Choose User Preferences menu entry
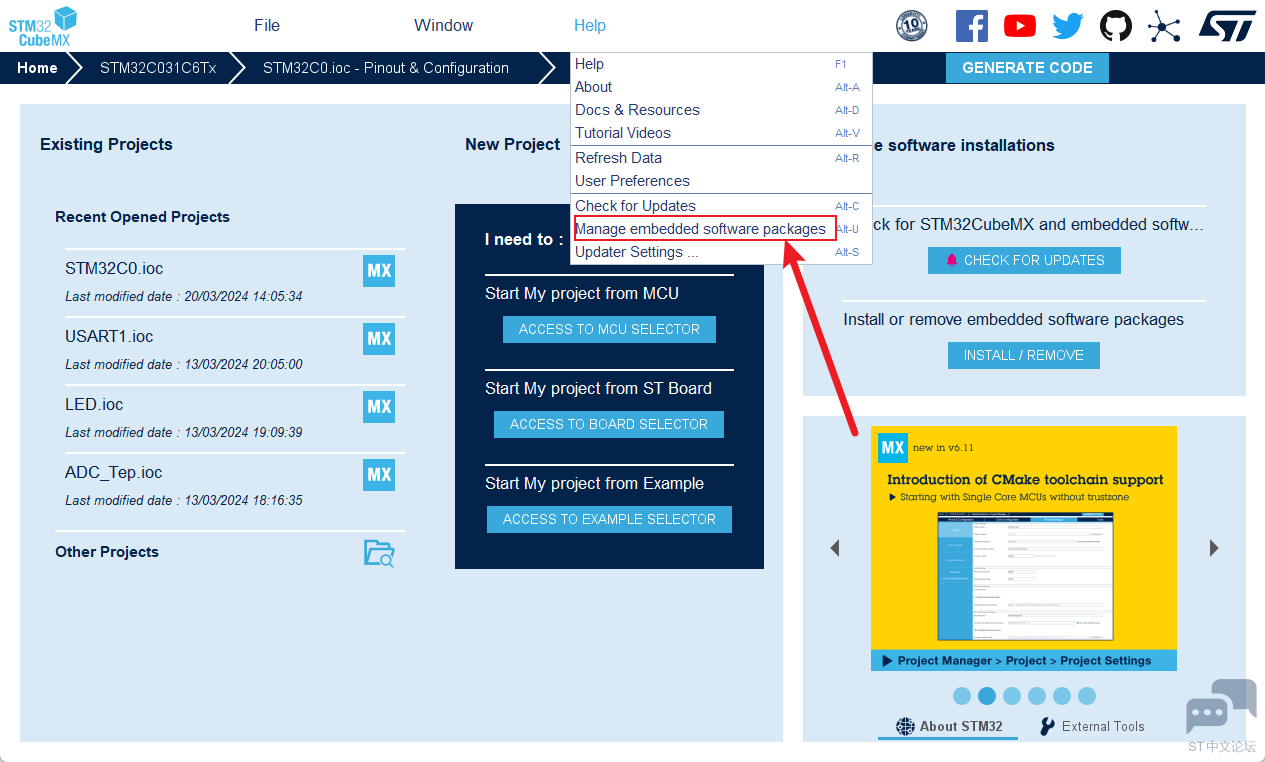 point(721,181)
